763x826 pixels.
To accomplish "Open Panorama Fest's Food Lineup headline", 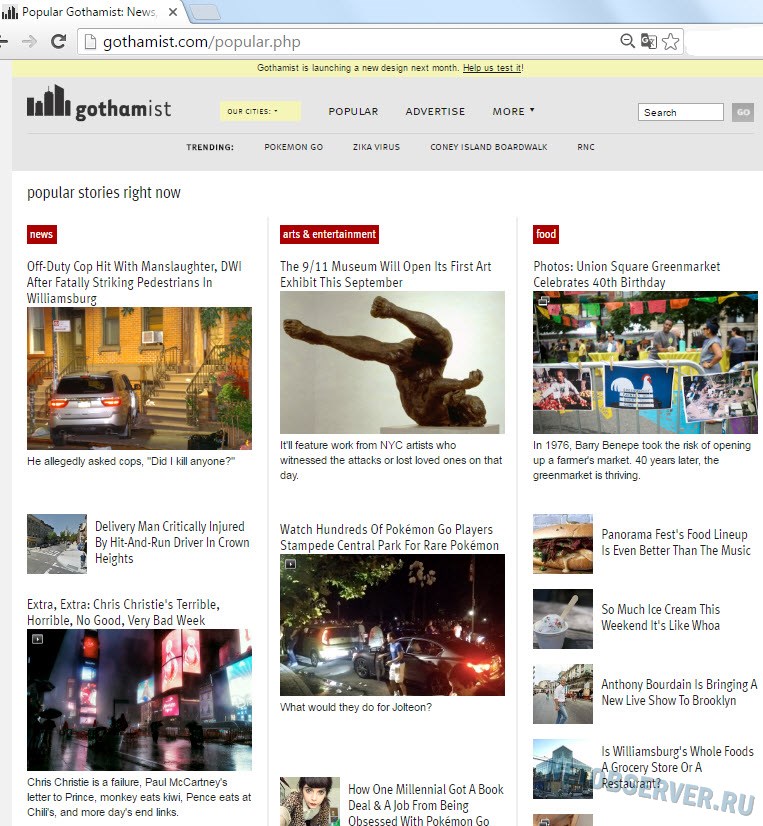I will pos(676,542).
